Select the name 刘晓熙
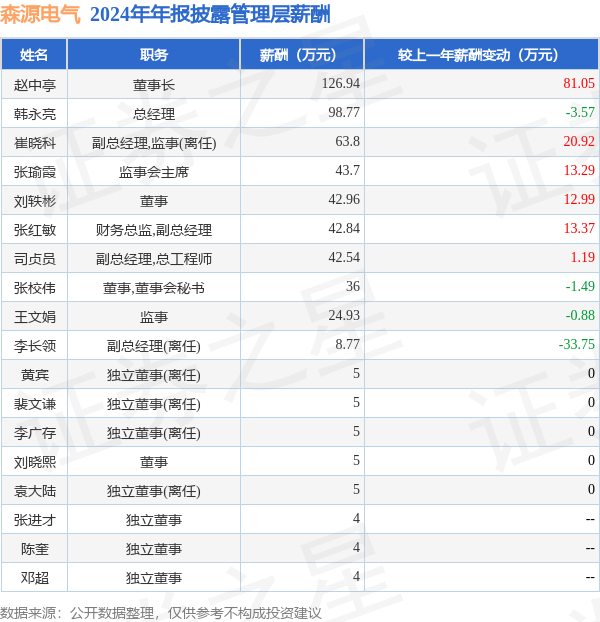 pyautogui.click(x=35, y=461)
